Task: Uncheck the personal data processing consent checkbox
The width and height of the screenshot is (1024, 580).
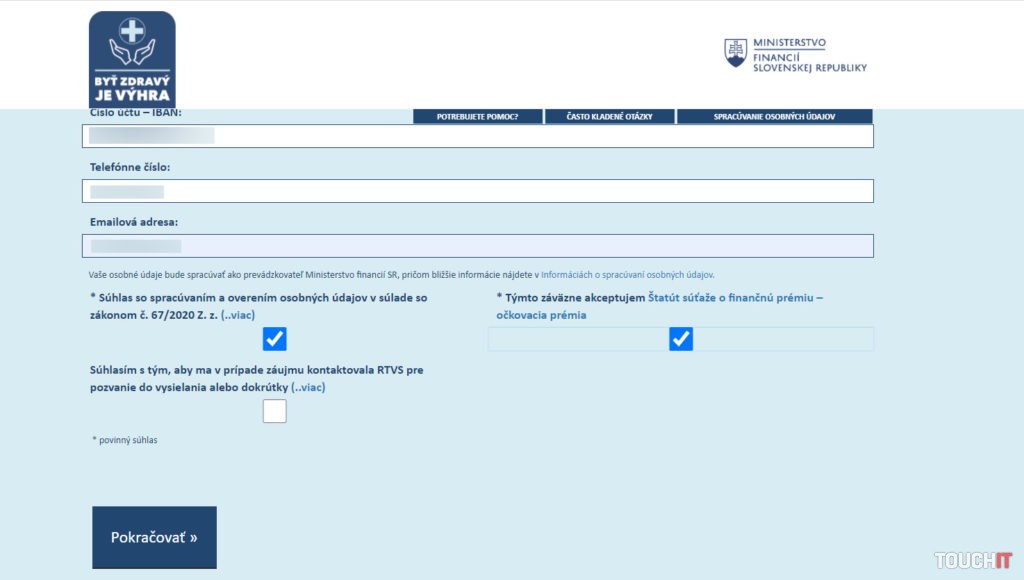Action: [275, 339]
